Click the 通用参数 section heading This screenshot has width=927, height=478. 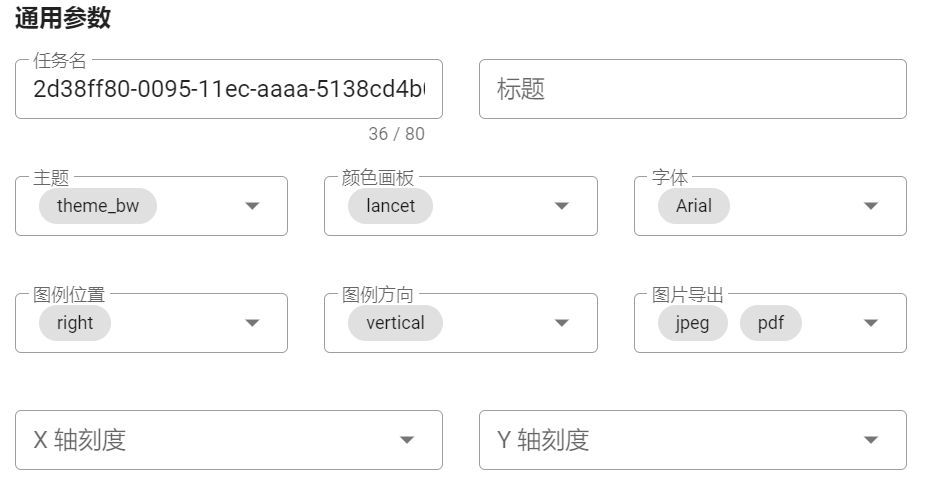click(x=63, y=17)
